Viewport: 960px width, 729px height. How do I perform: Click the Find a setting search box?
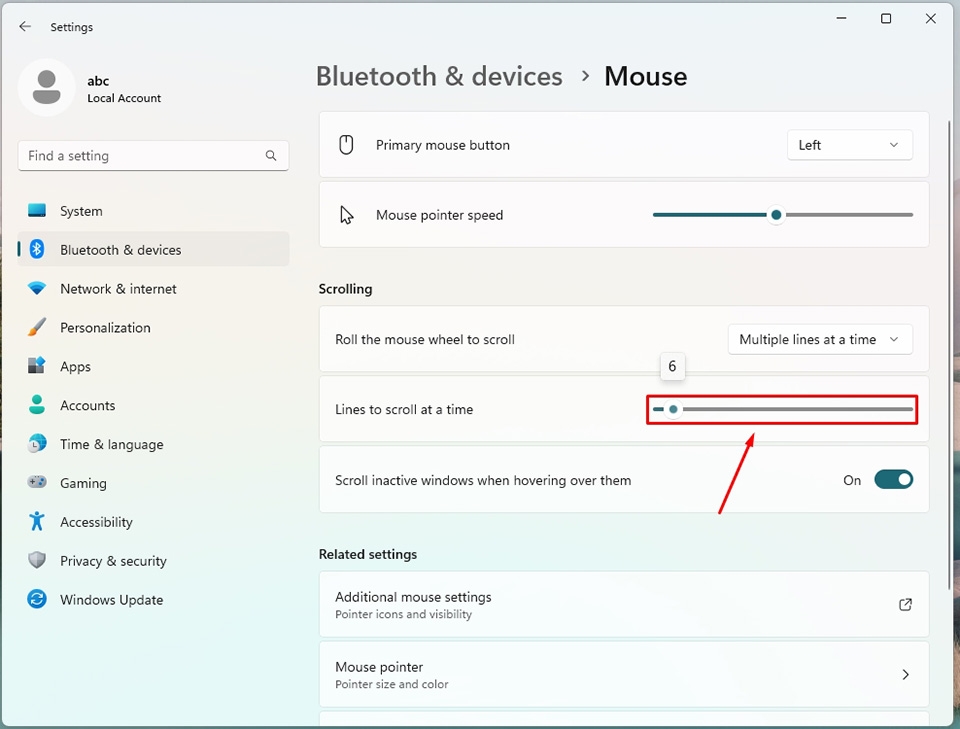click(x=153, y=155)
